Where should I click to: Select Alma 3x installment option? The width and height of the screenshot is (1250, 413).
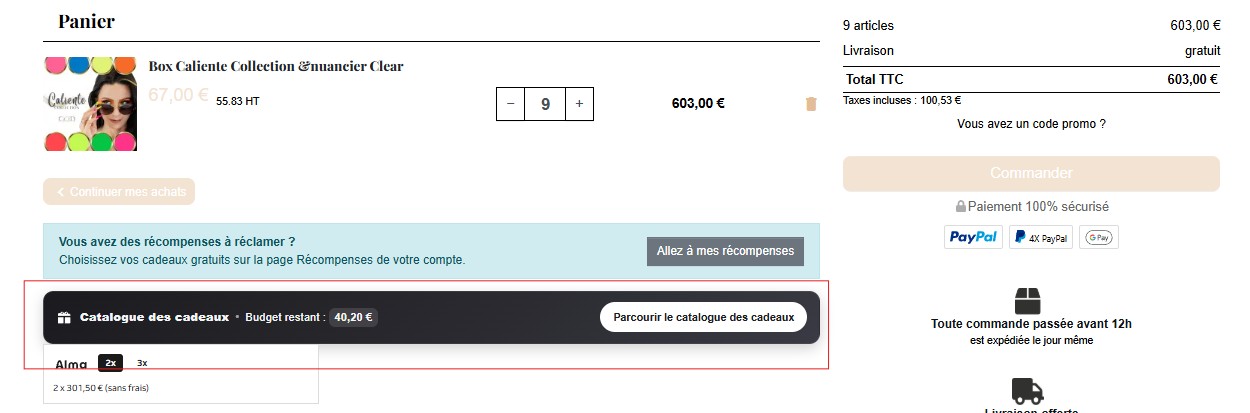(142, 363)
